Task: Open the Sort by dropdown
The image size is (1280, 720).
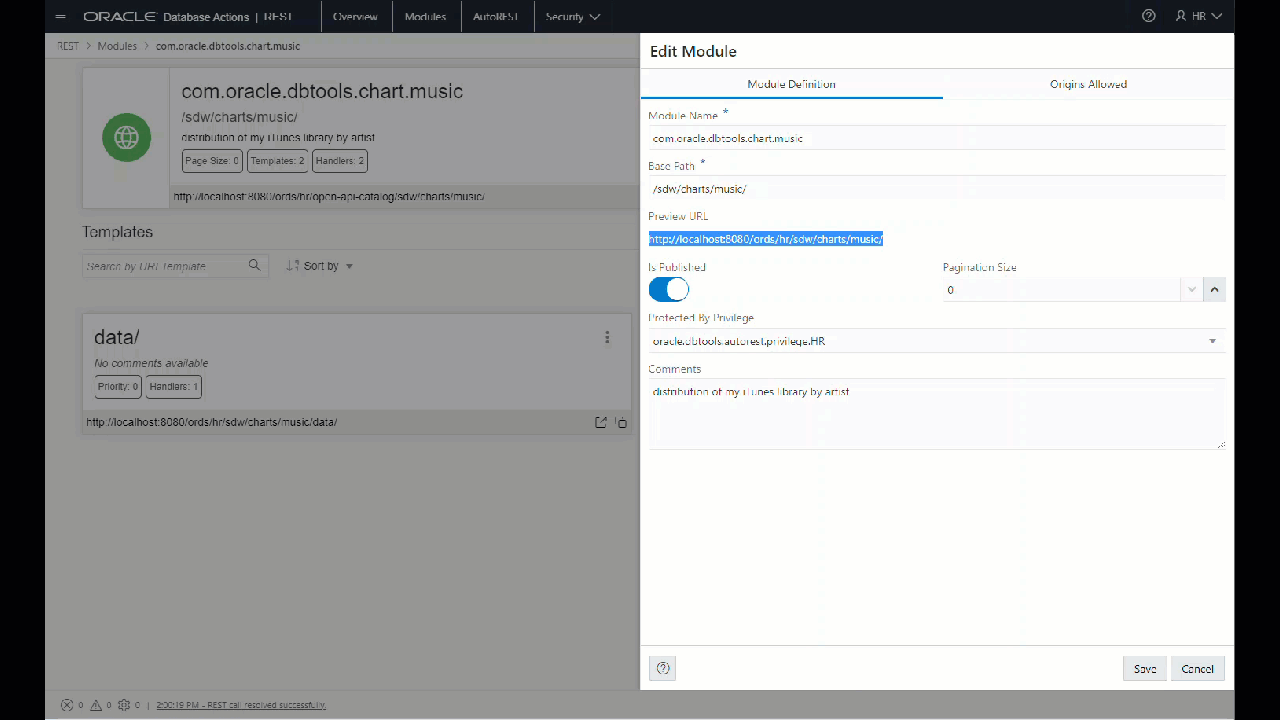Action: click(329, 266)
